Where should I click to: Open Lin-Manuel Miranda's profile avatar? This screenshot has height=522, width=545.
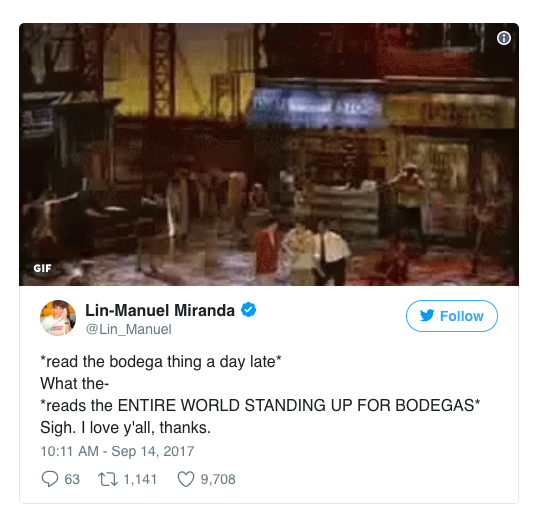pos(58,318)
